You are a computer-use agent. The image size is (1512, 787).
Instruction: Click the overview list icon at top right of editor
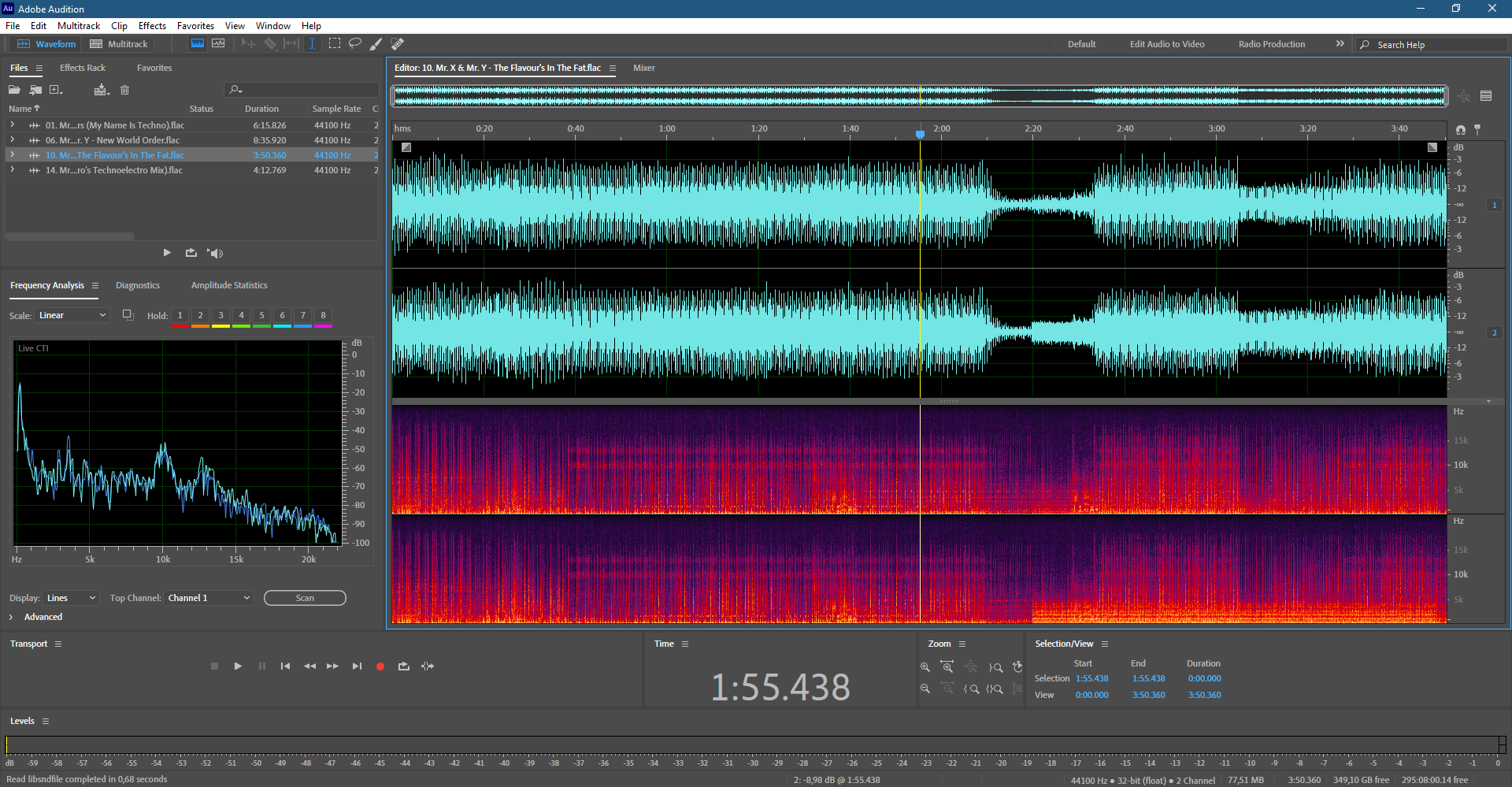coord(1486,96)
